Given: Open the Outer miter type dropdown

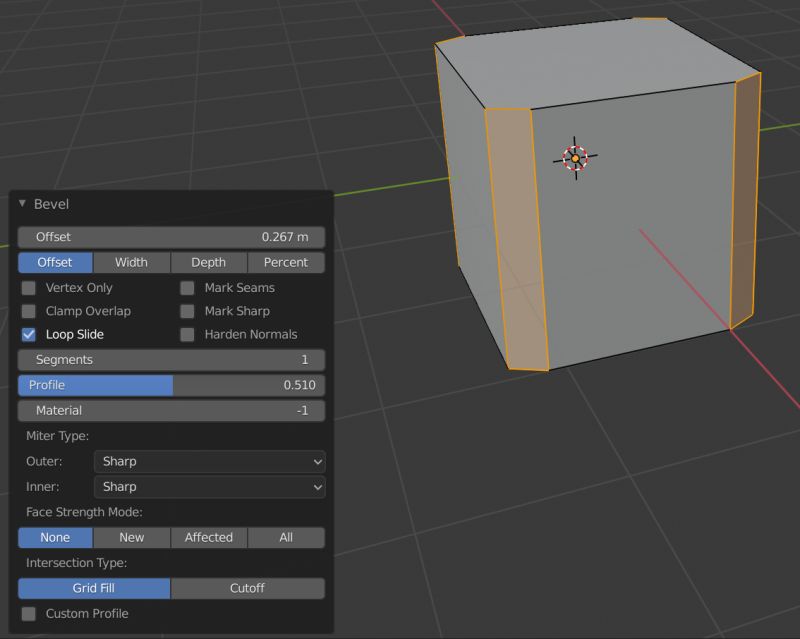Looking at the screenshot, I should click(x=209, y=461).
